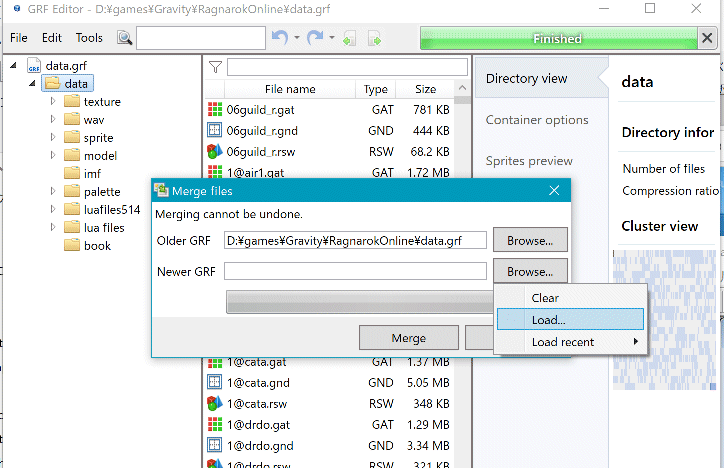Click RSW icon of 06guild_r.rsw

tap(215, 151)
